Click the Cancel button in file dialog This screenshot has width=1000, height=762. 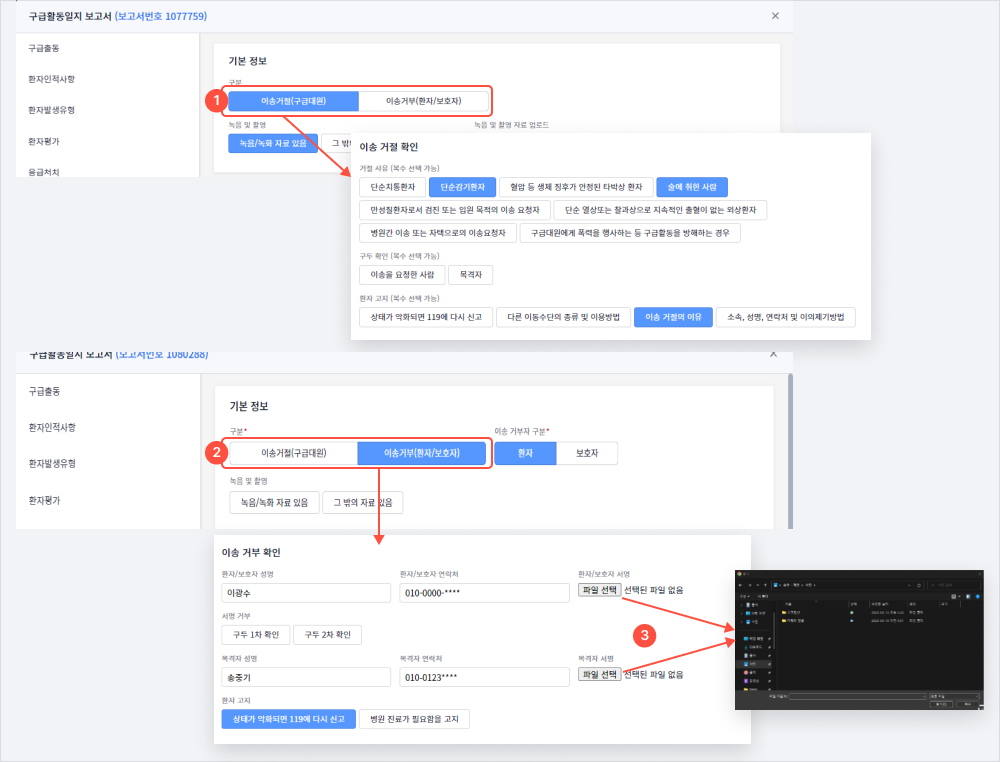coord(967,704)
